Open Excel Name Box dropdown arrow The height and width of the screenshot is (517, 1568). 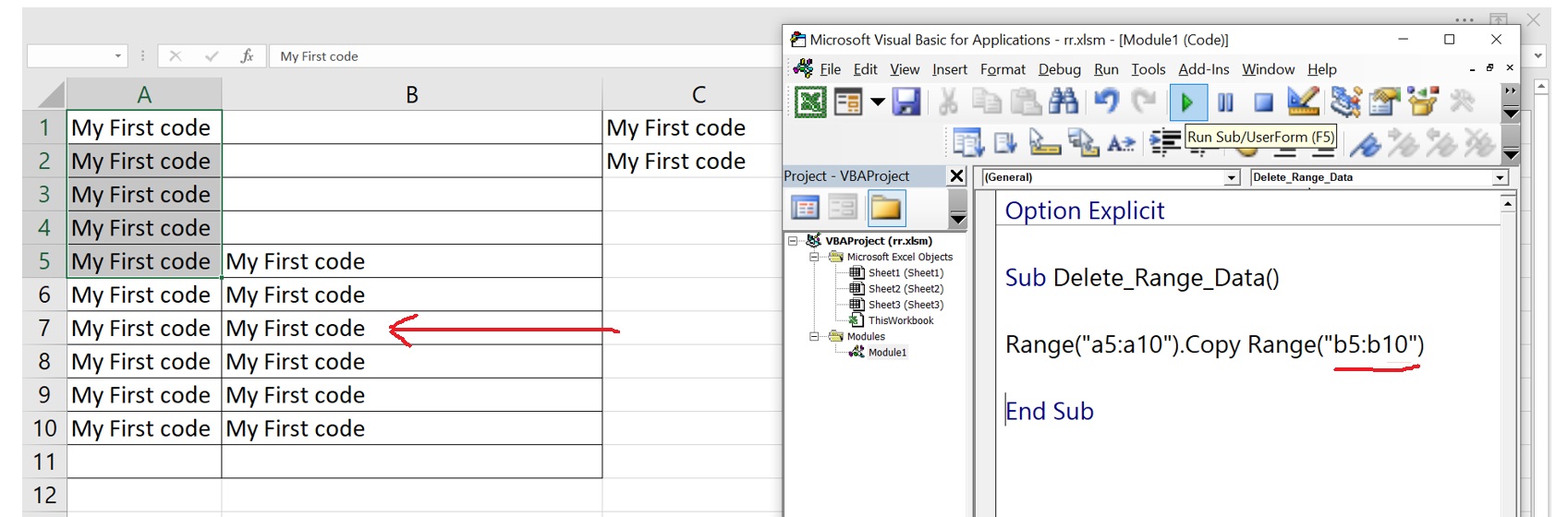(x=117, y=56)
